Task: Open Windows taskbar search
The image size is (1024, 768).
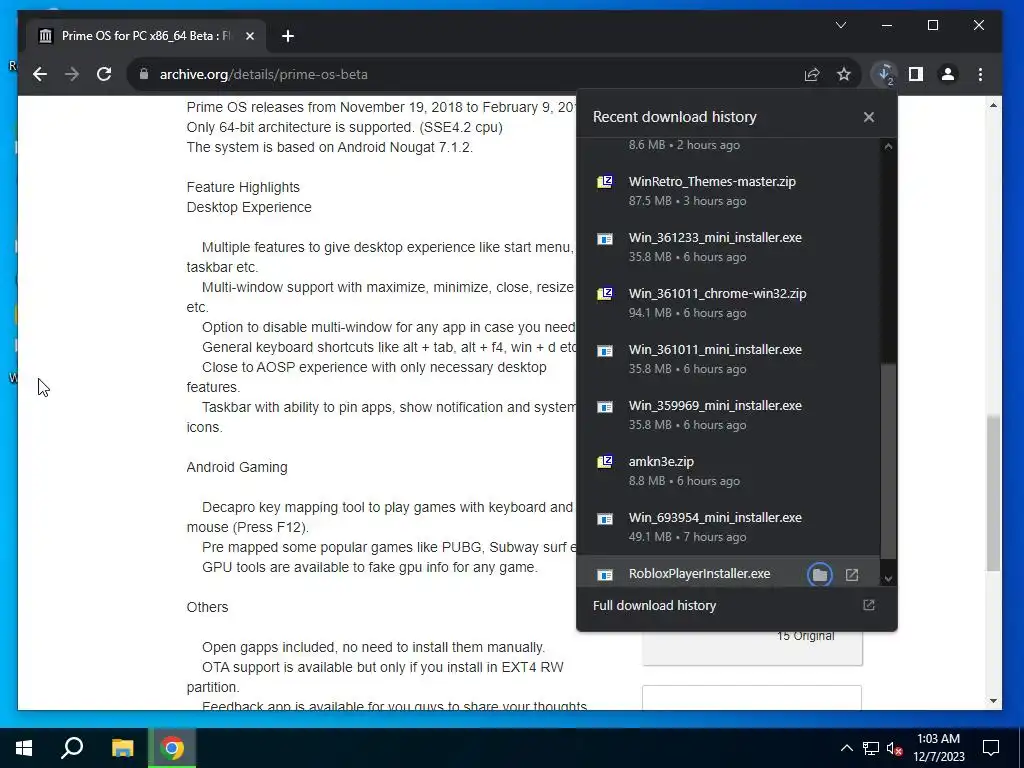Action: tap(72, 748)
